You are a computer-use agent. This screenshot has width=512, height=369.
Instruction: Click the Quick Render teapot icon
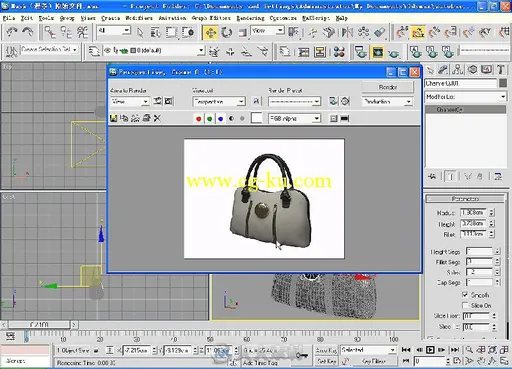[394, 52]
